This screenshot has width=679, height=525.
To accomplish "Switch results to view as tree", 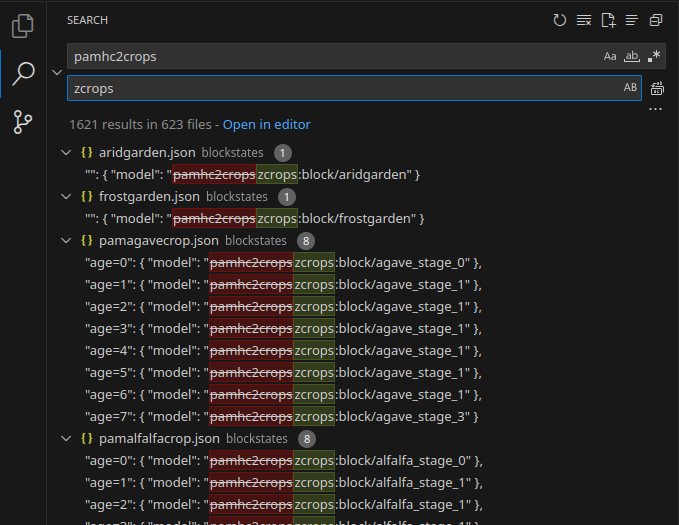I will (632, 20).
